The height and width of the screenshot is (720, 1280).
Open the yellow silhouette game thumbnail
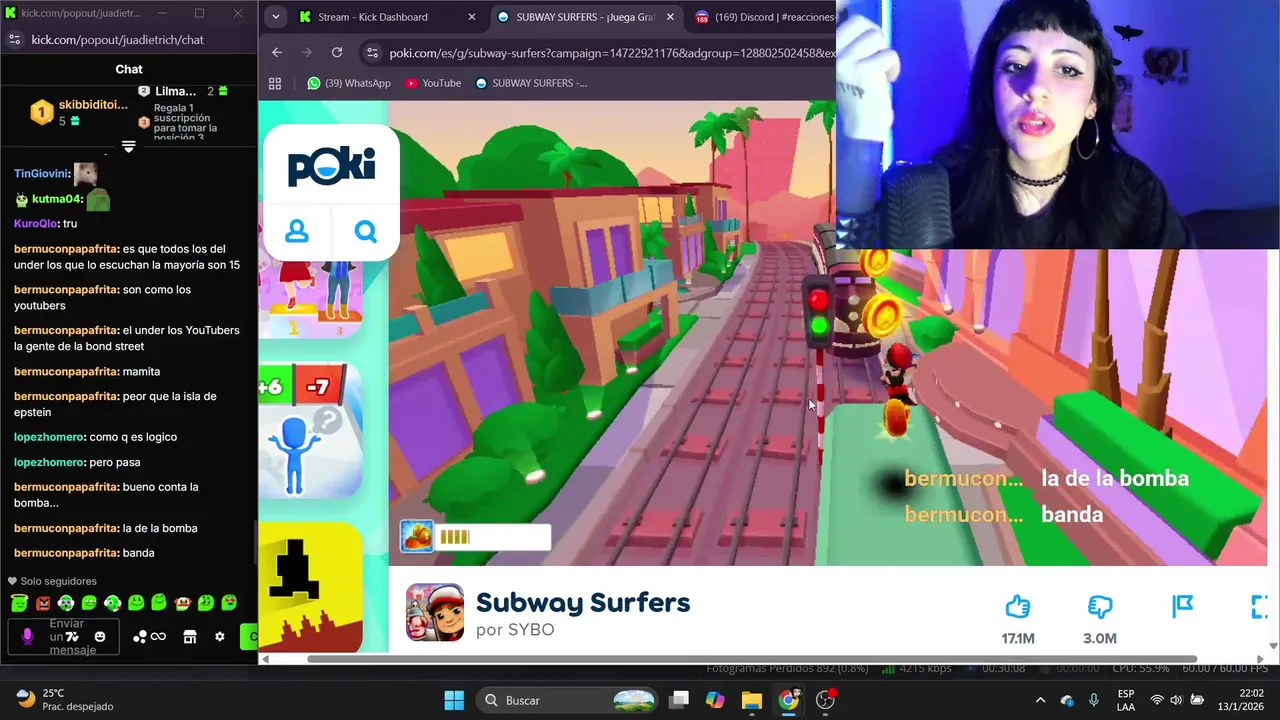click(310, 587)
